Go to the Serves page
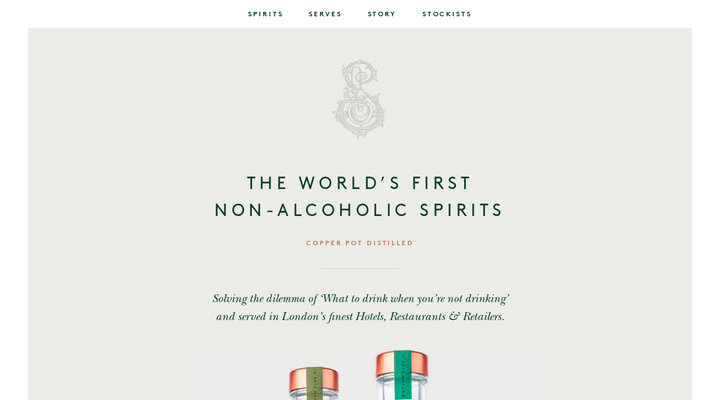The height and width of the screenshot is (400, 720). tap(325, 14)
